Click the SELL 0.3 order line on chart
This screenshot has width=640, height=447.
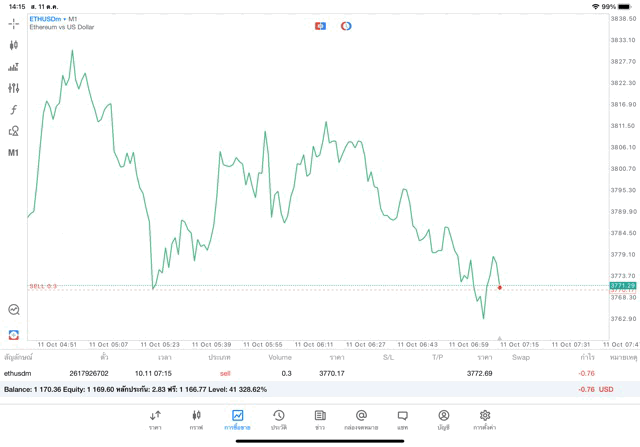click(44, 286)
